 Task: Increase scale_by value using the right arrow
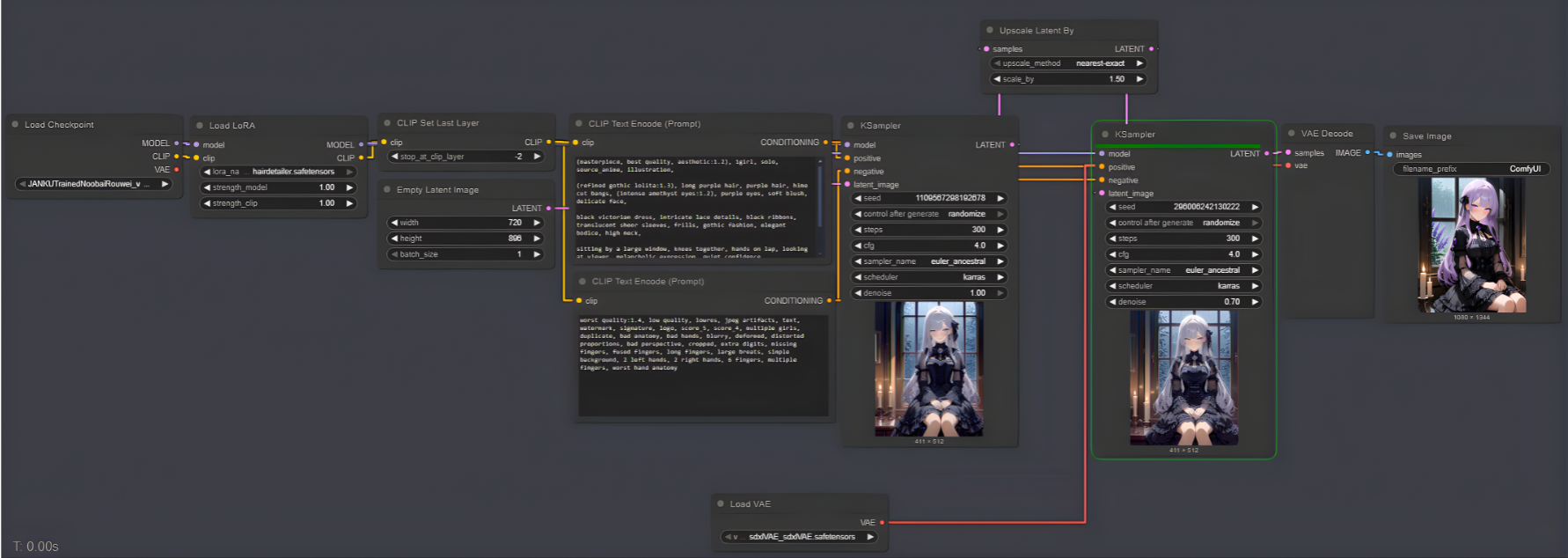(1139, 79)
